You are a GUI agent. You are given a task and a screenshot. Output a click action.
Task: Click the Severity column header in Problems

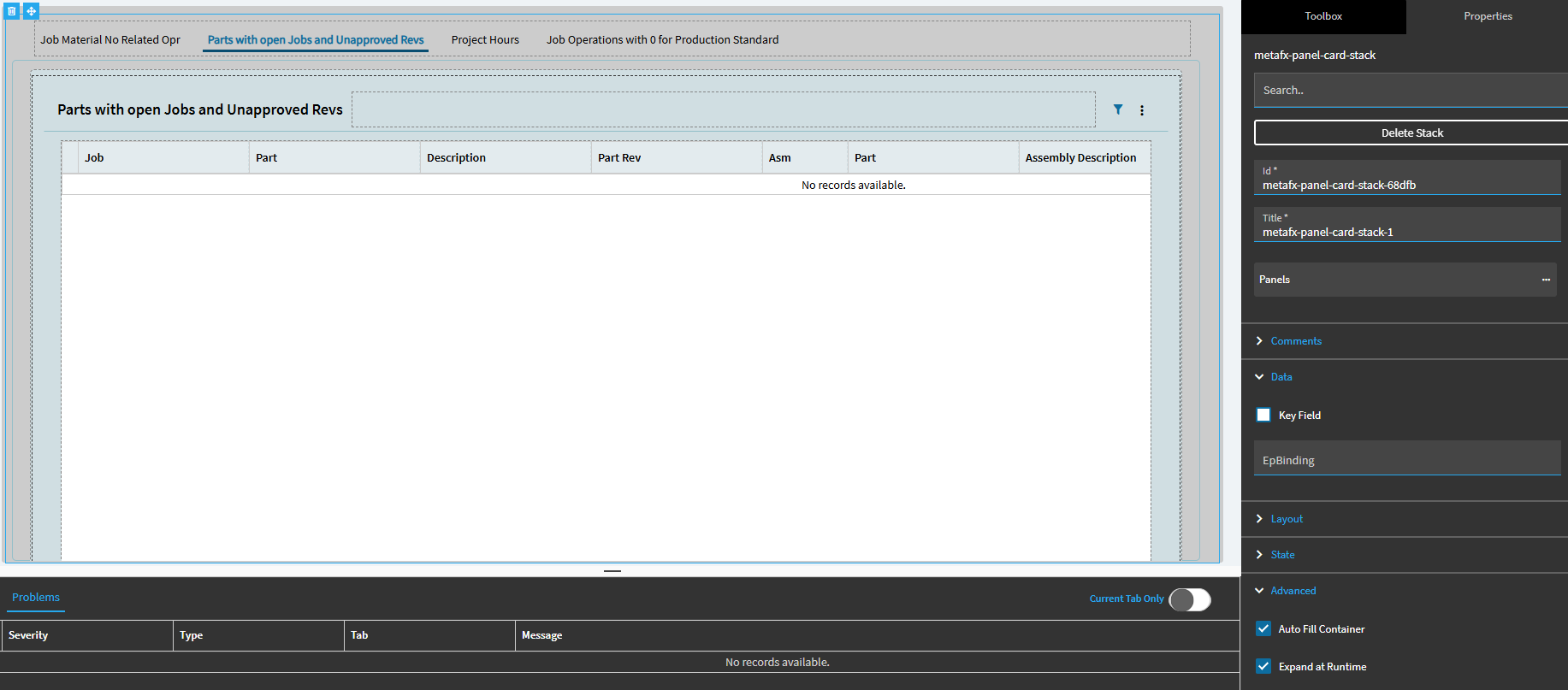[86, 635]
